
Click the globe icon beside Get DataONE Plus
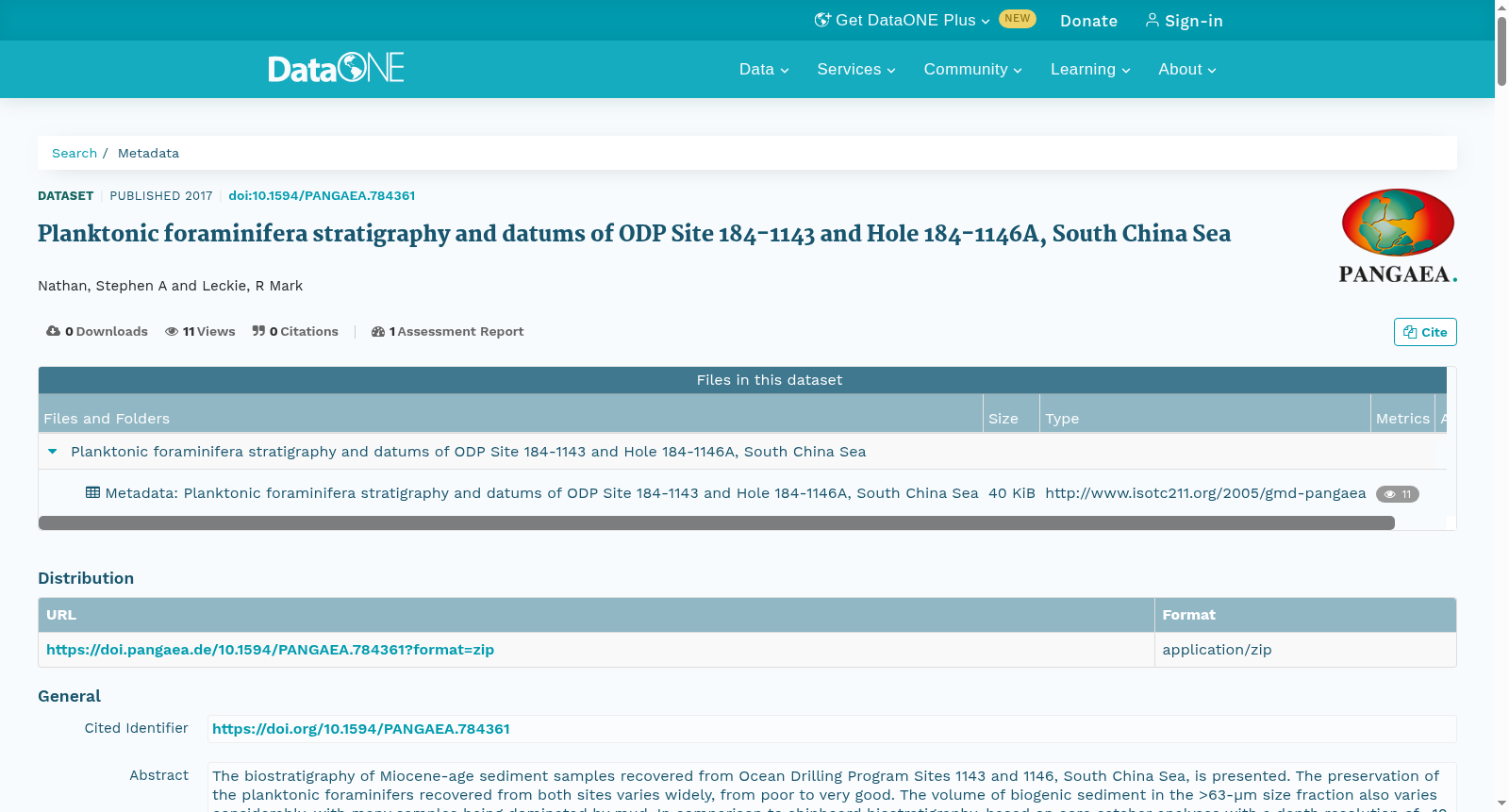(822, 20)
